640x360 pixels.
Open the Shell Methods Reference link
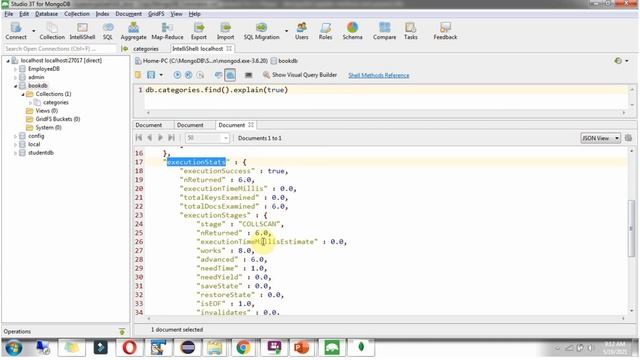coord(378,76)
